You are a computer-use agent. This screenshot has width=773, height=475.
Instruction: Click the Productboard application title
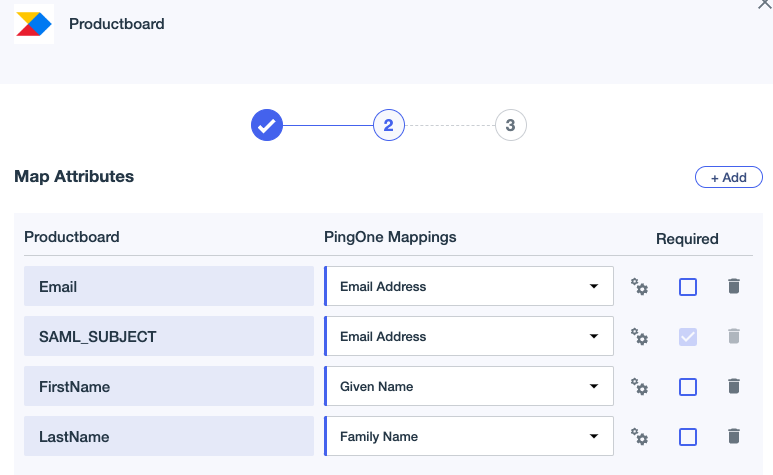117,24
